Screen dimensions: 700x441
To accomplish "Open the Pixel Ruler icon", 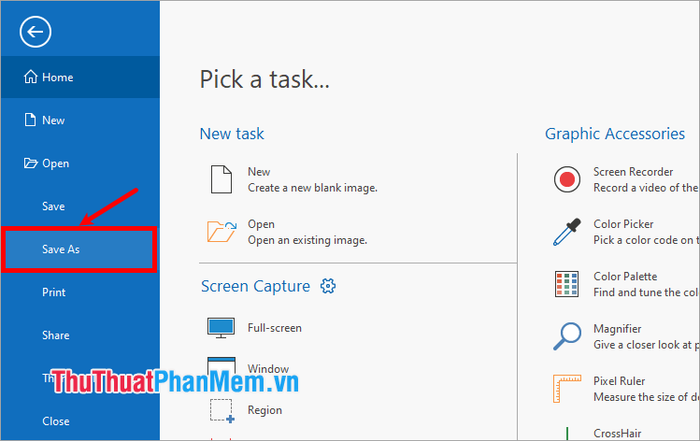I will (x=568, y=388).
